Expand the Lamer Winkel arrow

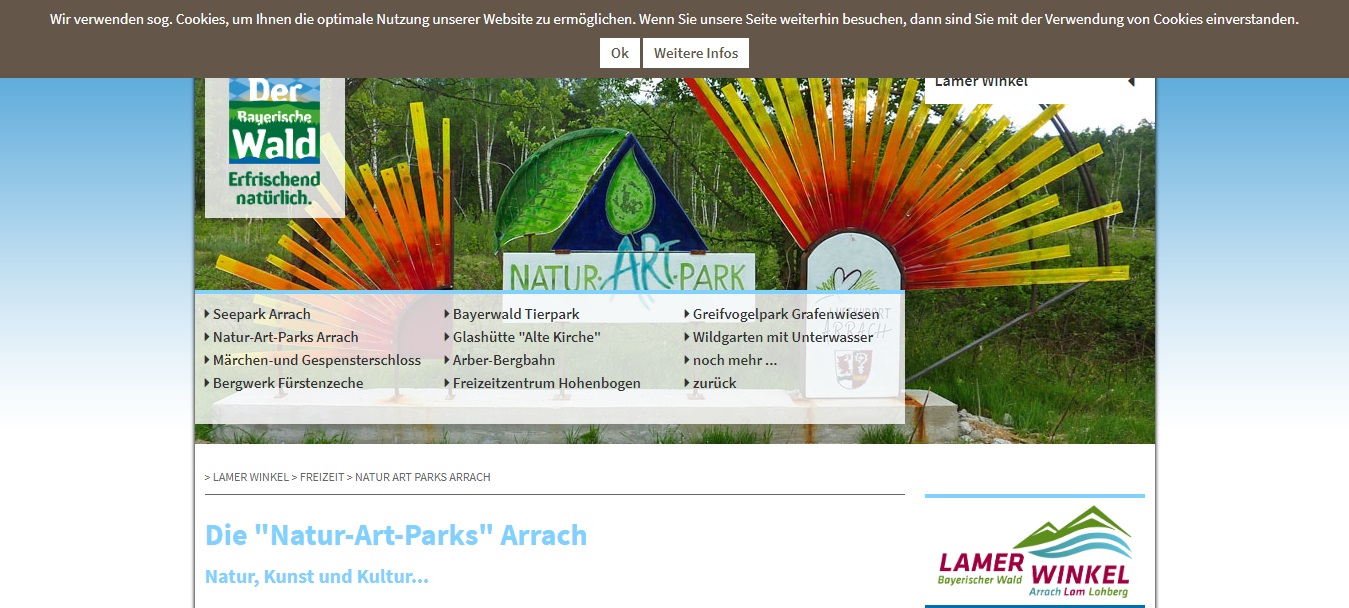1131,82
